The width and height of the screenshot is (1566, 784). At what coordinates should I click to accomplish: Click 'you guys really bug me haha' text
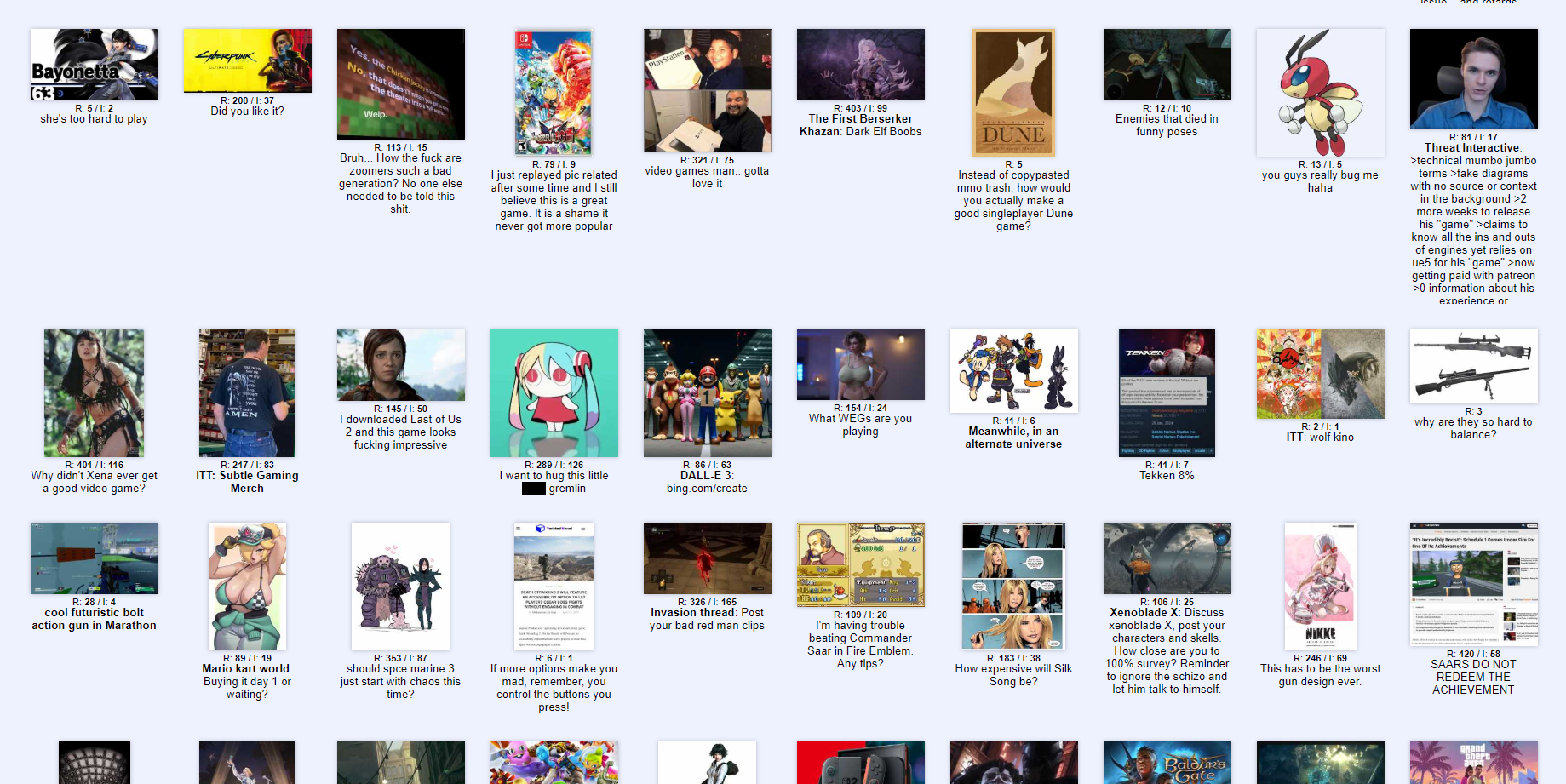[x=1320, y=181]
